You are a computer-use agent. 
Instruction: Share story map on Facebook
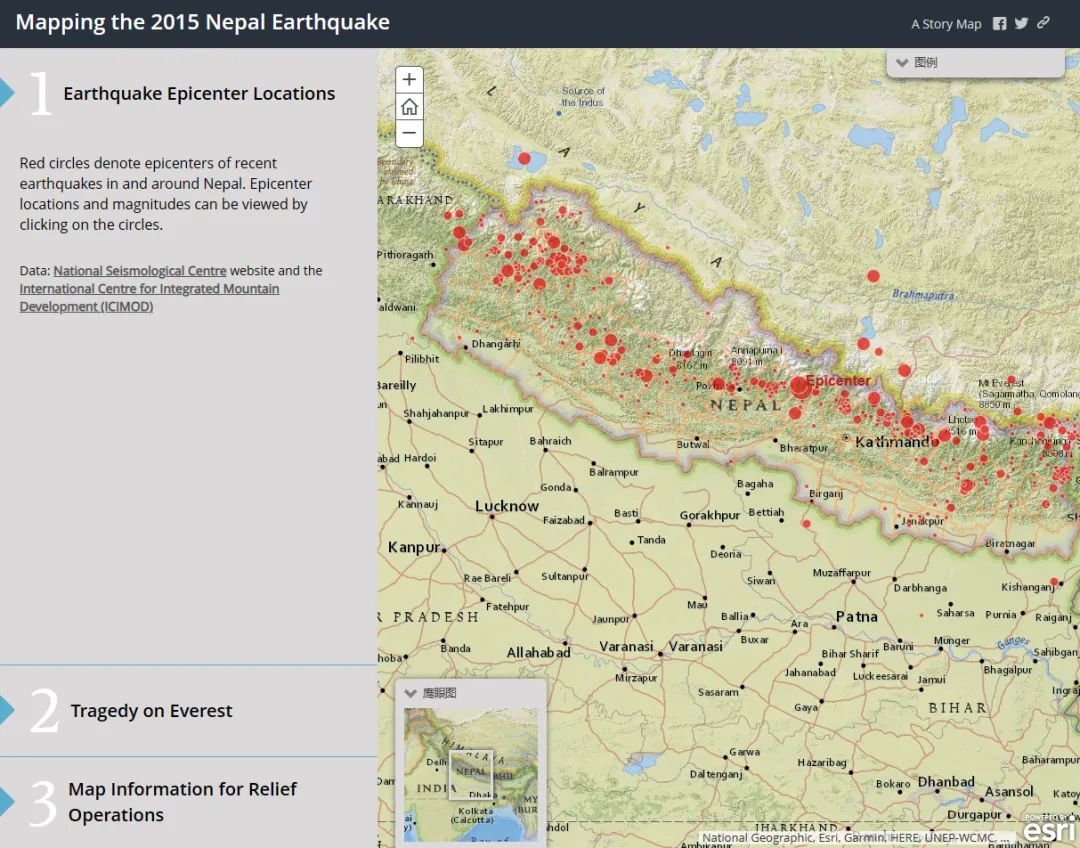click(999, 23)
